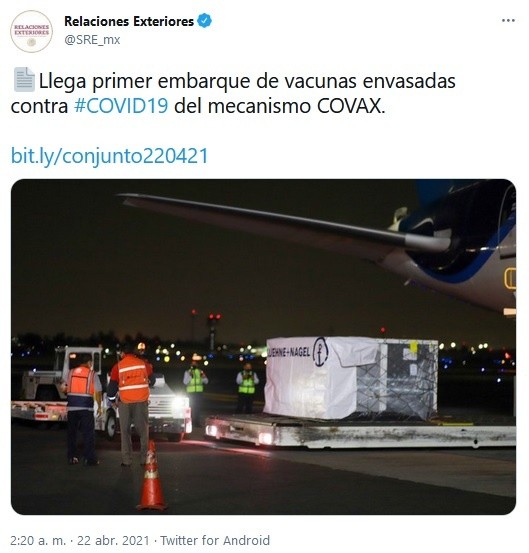Open the Relaciones Exteriores profile avatar

click(31, 31)
